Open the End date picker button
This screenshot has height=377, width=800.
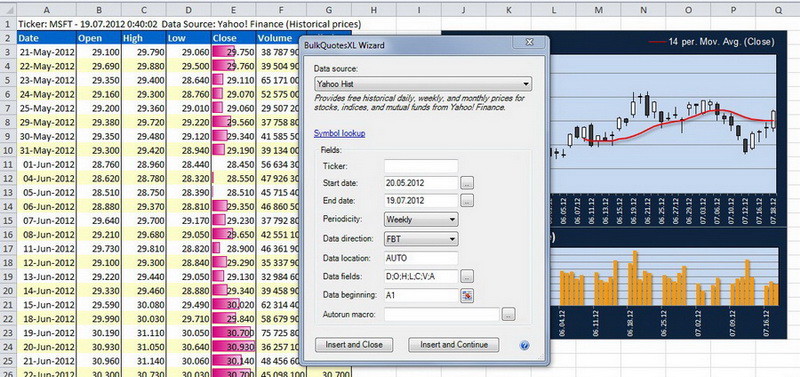(467, 200)
